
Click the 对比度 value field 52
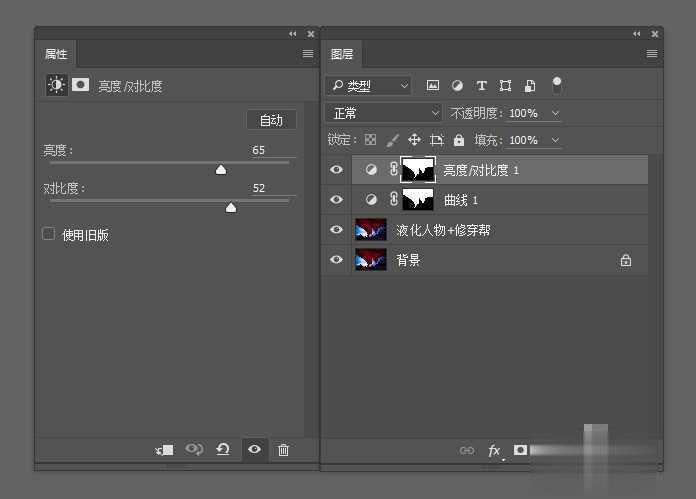[272, 188]
